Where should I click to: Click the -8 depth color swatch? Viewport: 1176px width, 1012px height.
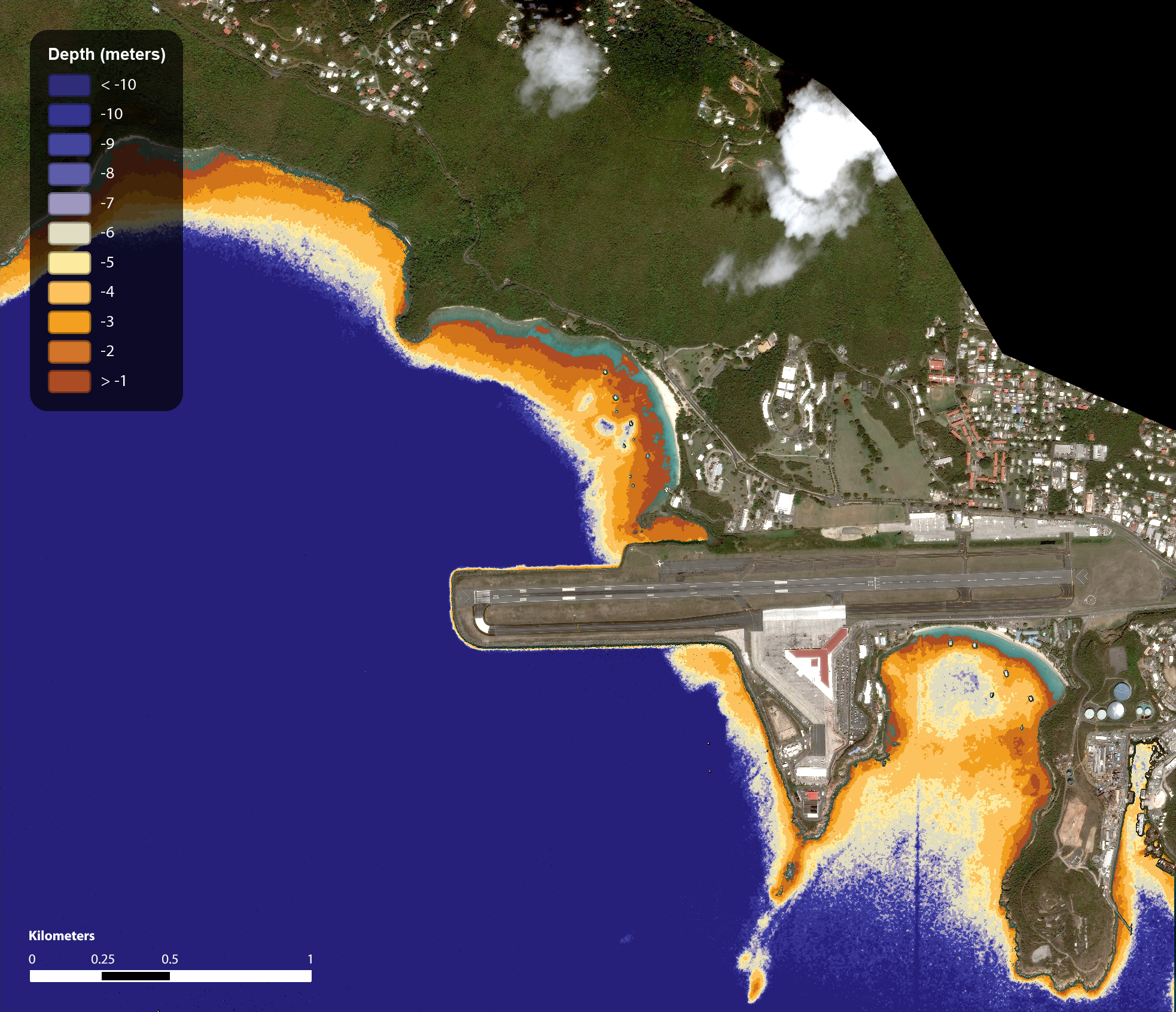69,174
